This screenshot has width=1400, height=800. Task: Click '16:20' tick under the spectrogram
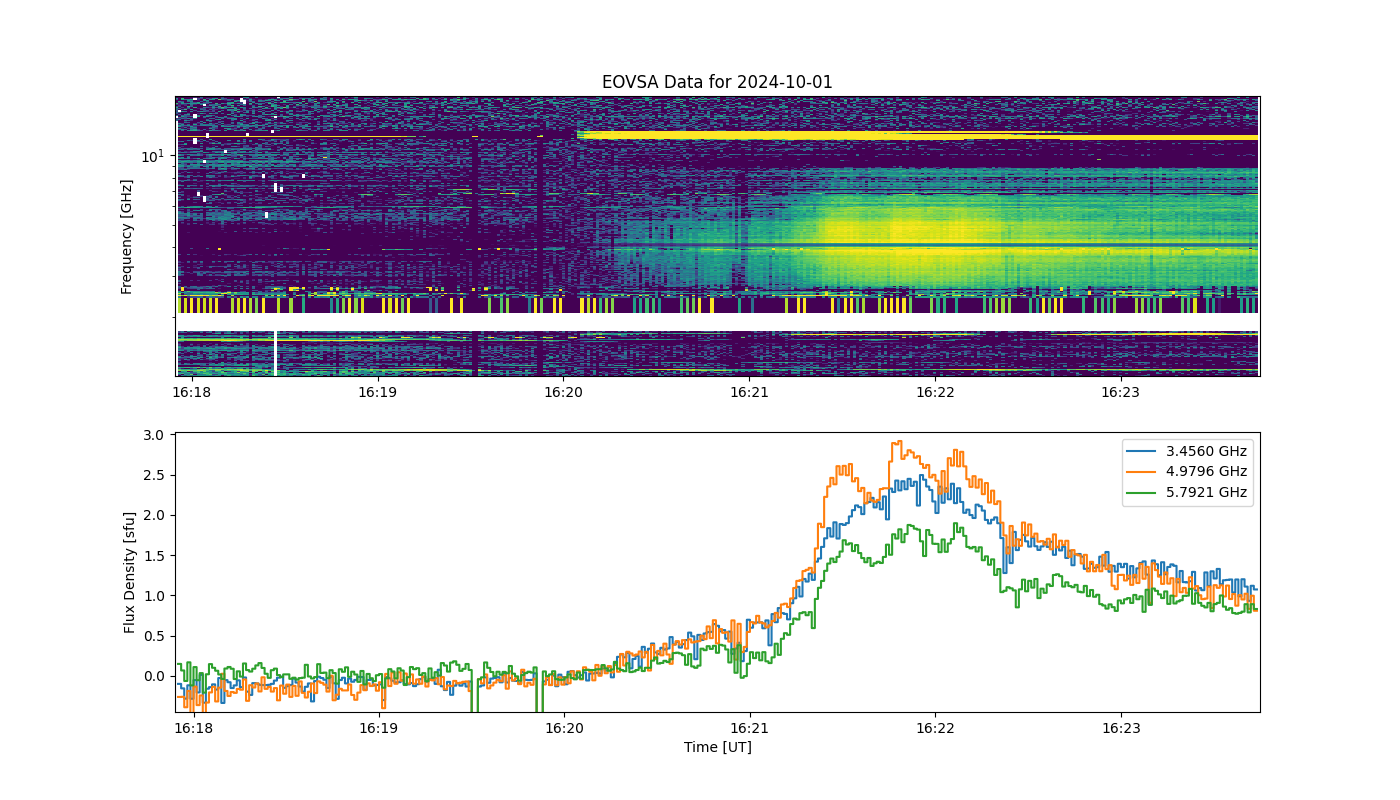[x=563, y=393]
